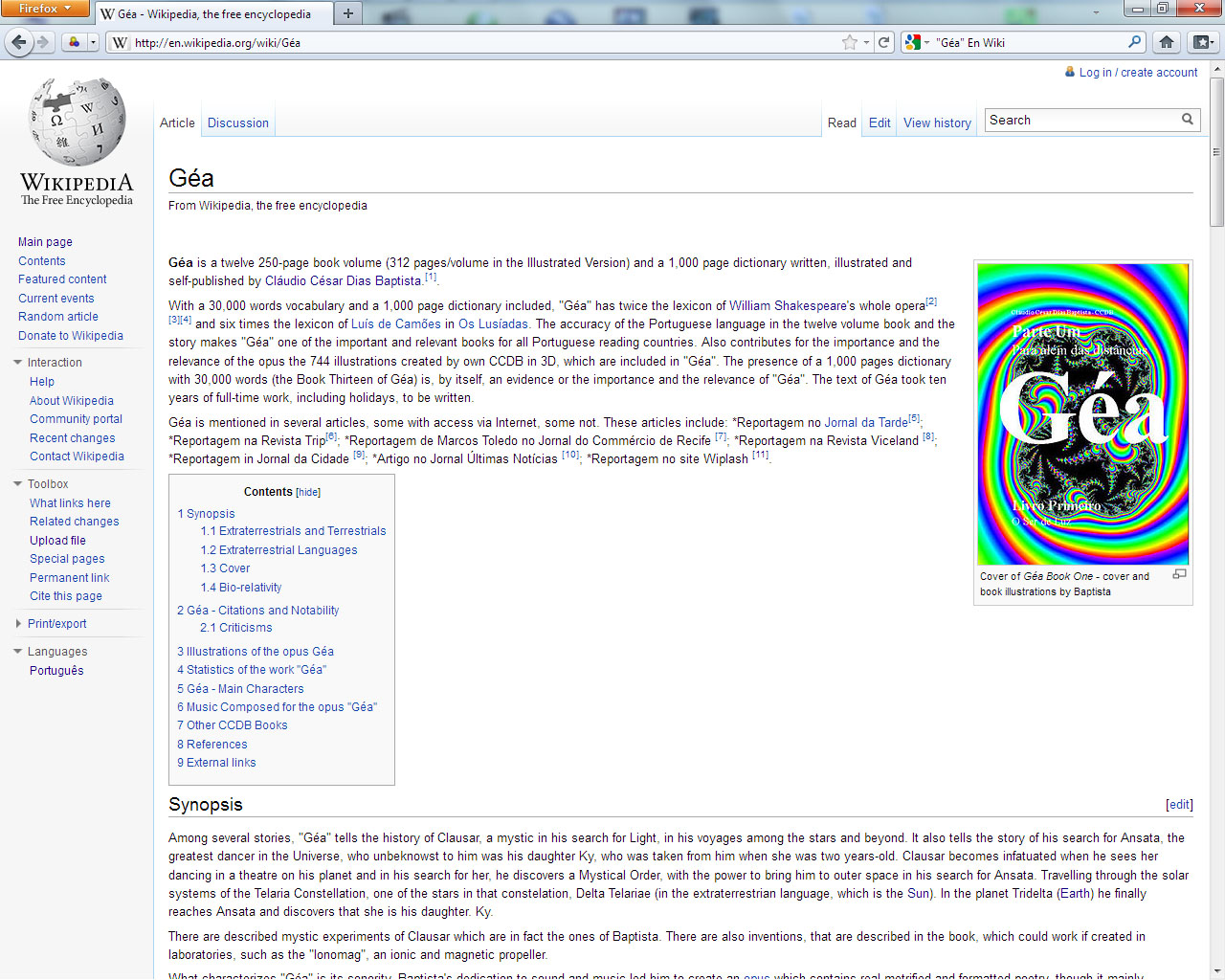Open the View history tab
This screenshot has width=1225, height=980.
(937, 123)
